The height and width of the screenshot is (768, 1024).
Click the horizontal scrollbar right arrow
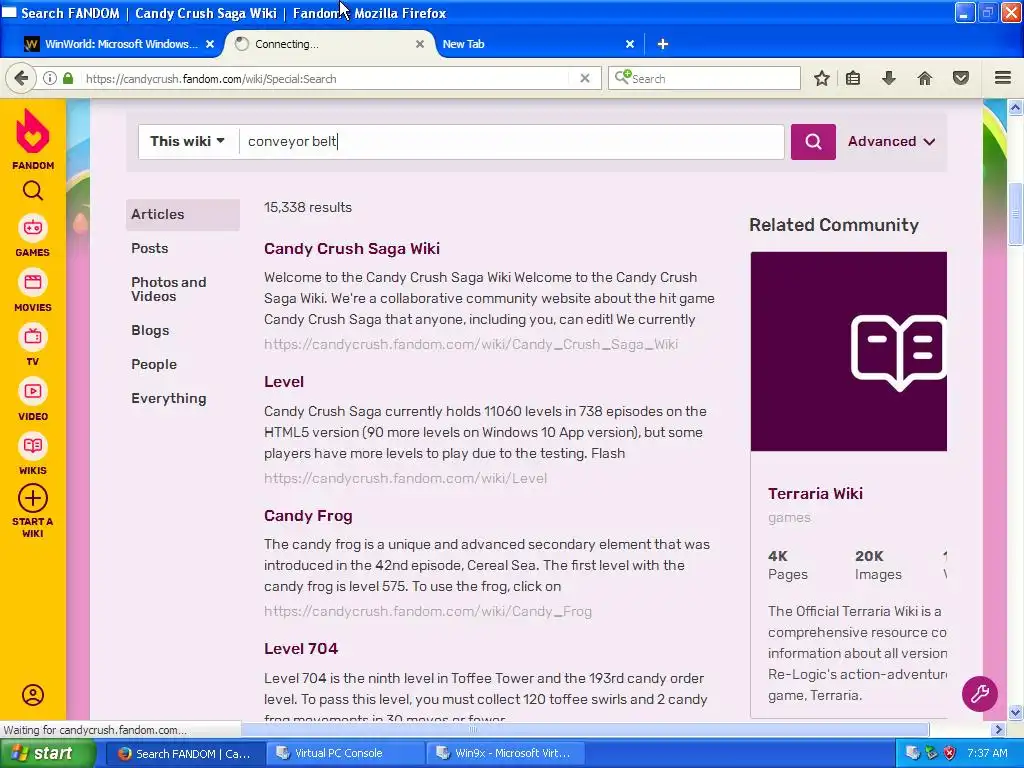click(x=999, y=729)
